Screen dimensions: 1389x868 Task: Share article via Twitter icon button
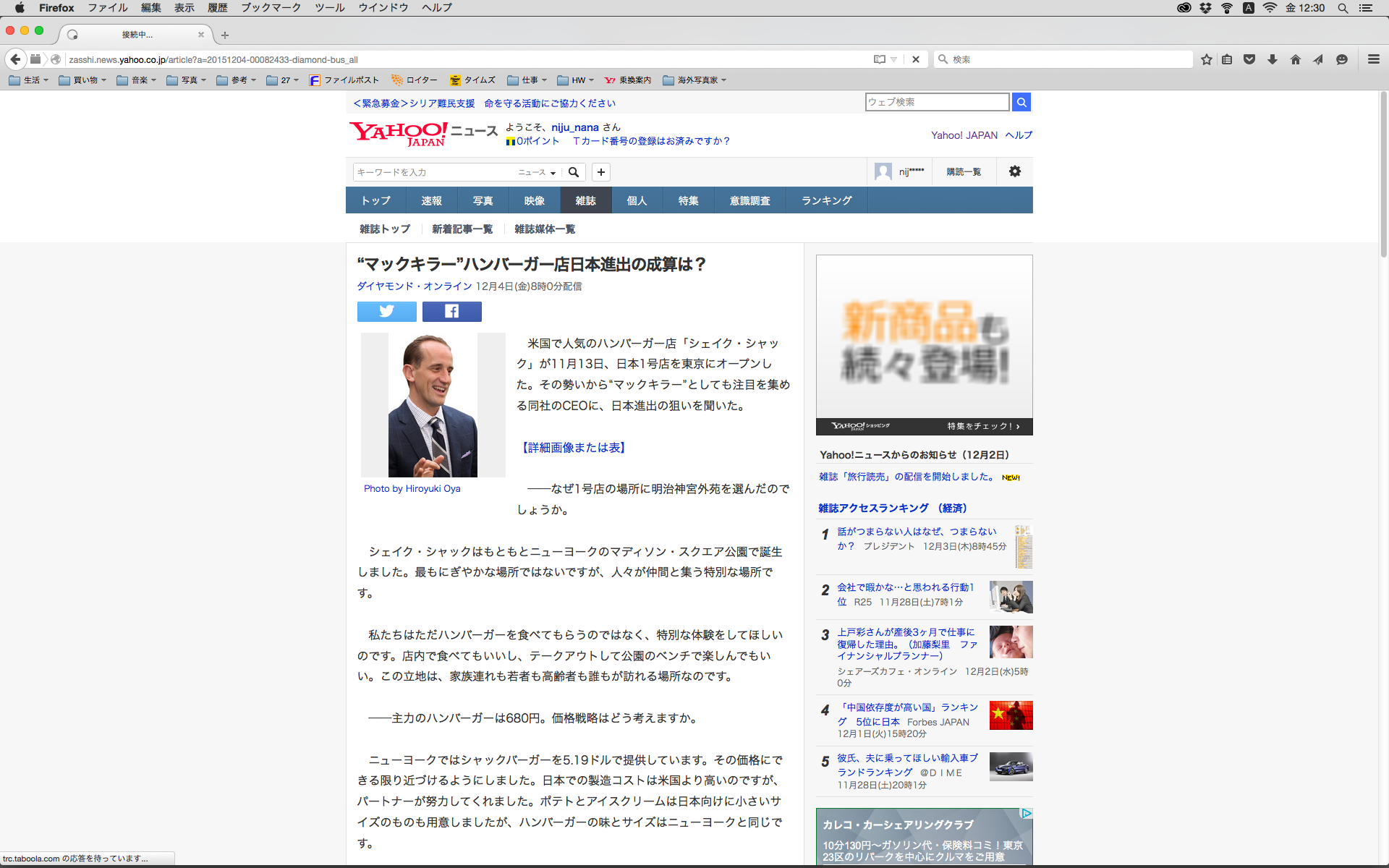coord(386,312)
